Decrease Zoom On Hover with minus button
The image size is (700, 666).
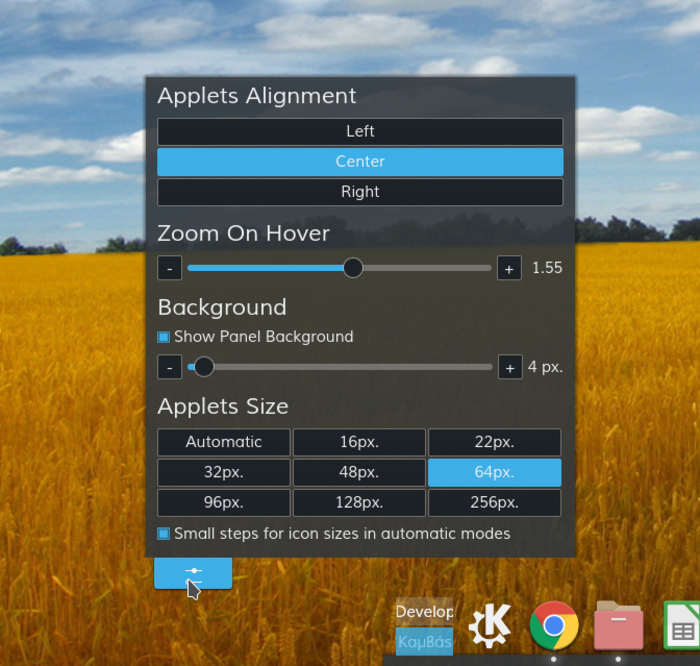pos(170,268)
